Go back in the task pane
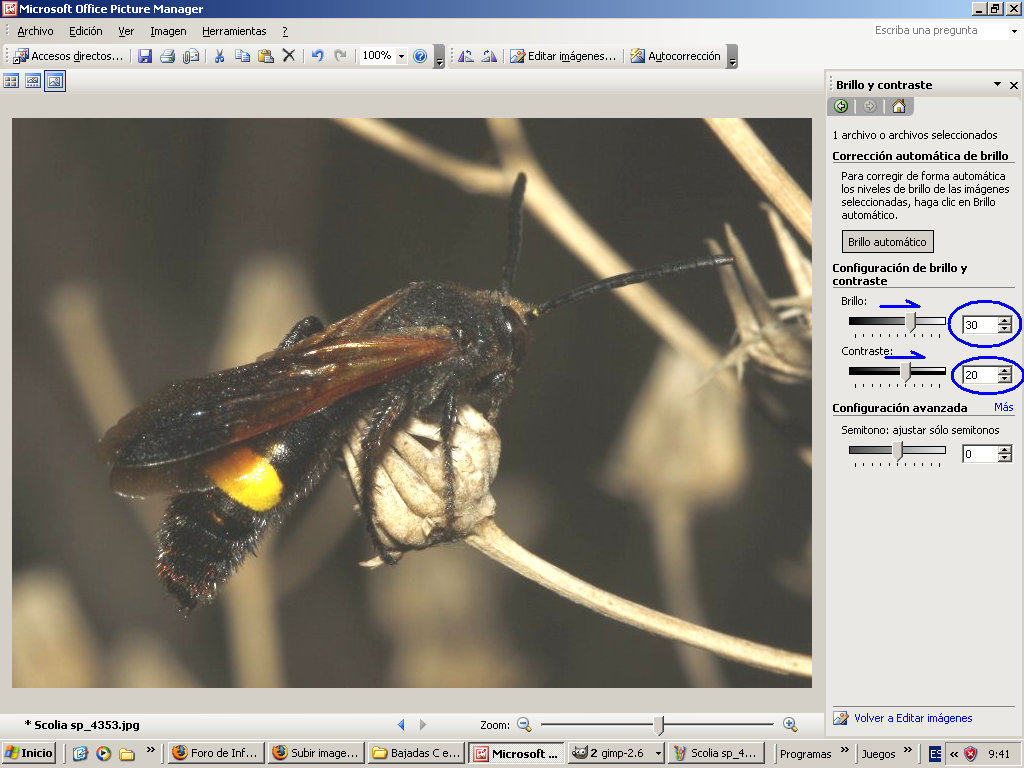The height and width of the screenshot is (768, 1024). [841, 106]
